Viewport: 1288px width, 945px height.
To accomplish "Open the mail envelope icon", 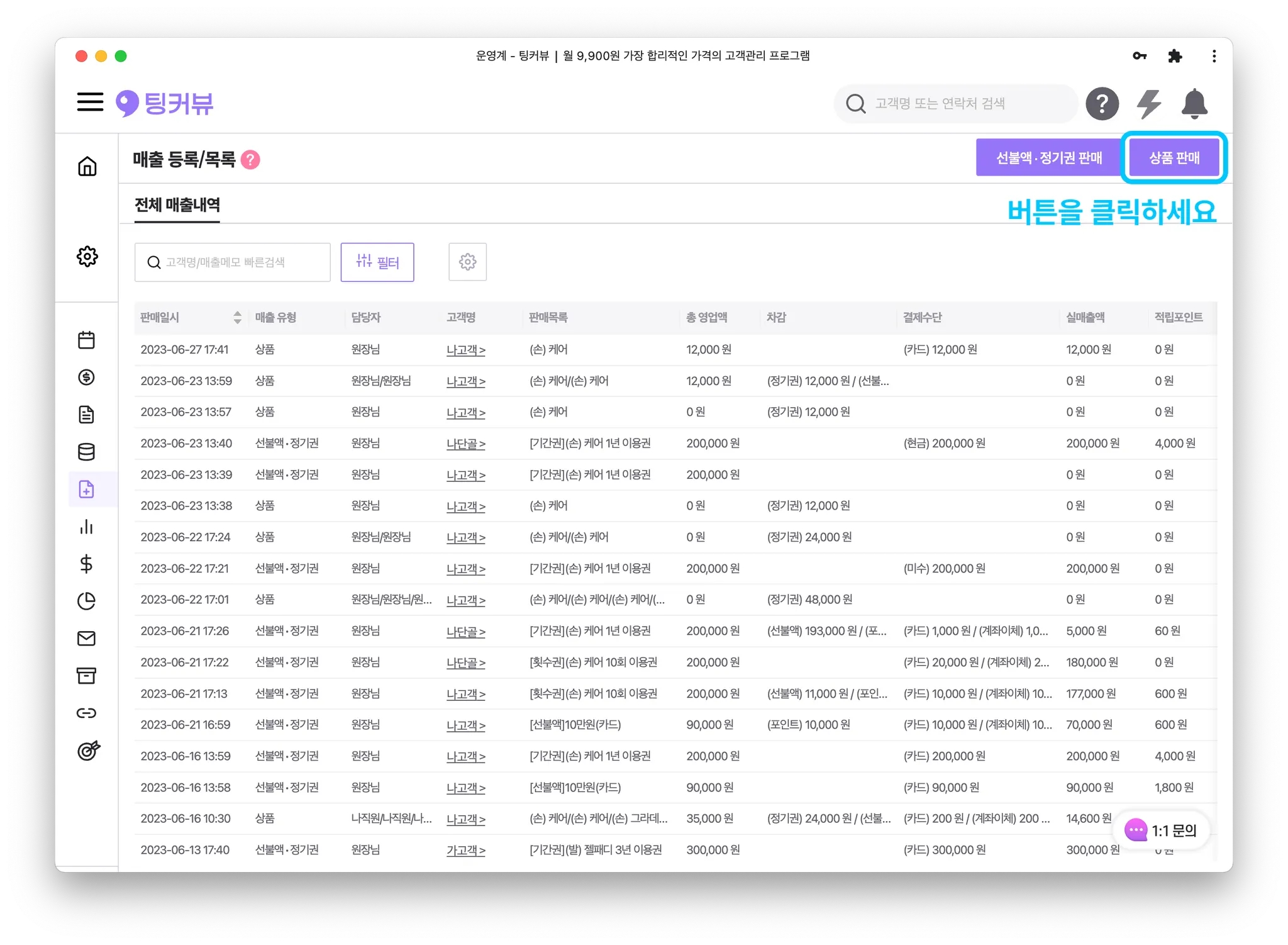I will (86, 639).
